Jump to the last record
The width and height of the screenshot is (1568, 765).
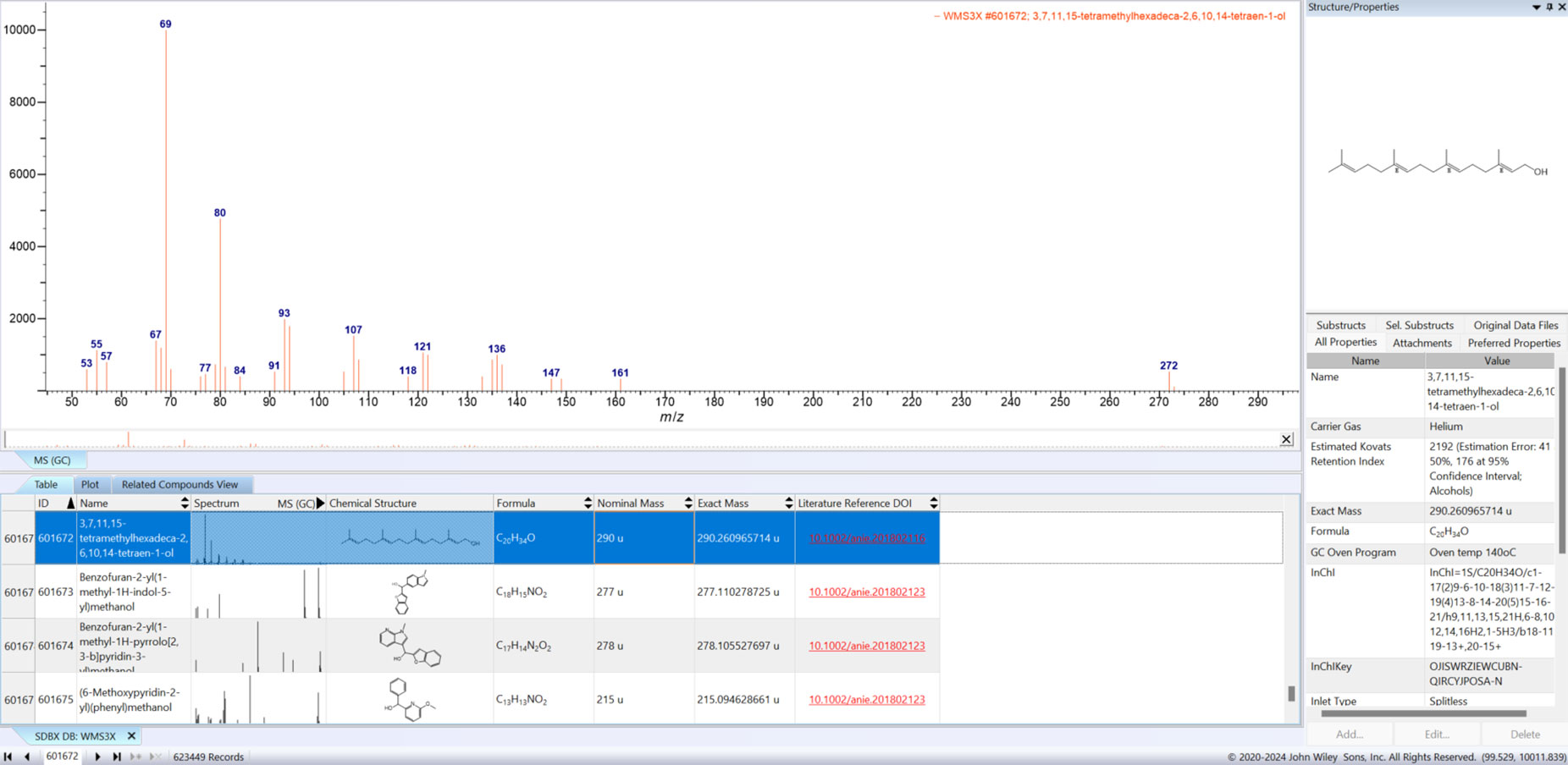117,757
